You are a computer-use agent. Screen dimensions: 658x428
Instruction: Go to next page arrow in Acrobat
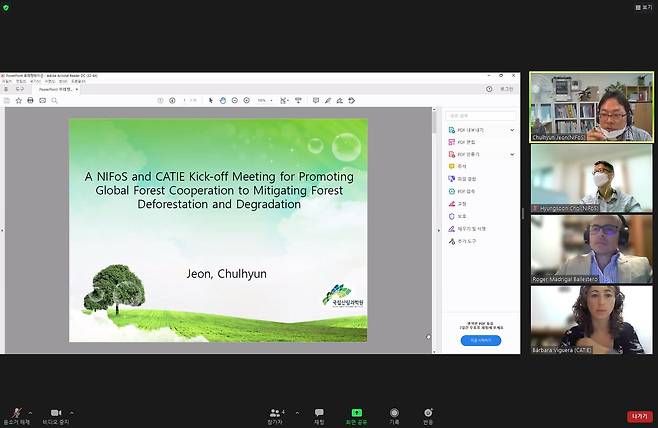pos(172,100)
